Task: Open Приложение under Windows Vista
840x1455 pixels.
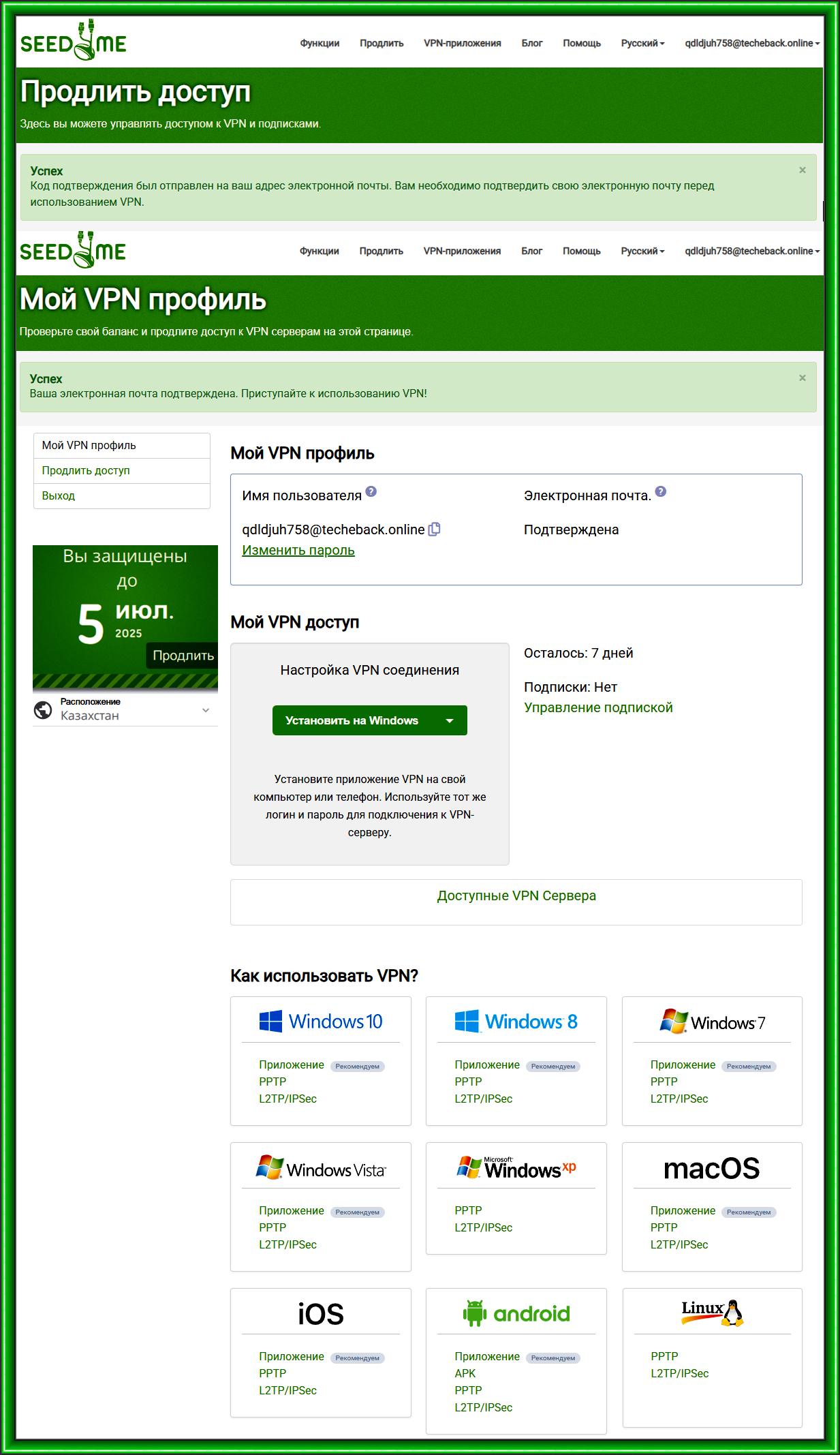Action: [292, 1210]
